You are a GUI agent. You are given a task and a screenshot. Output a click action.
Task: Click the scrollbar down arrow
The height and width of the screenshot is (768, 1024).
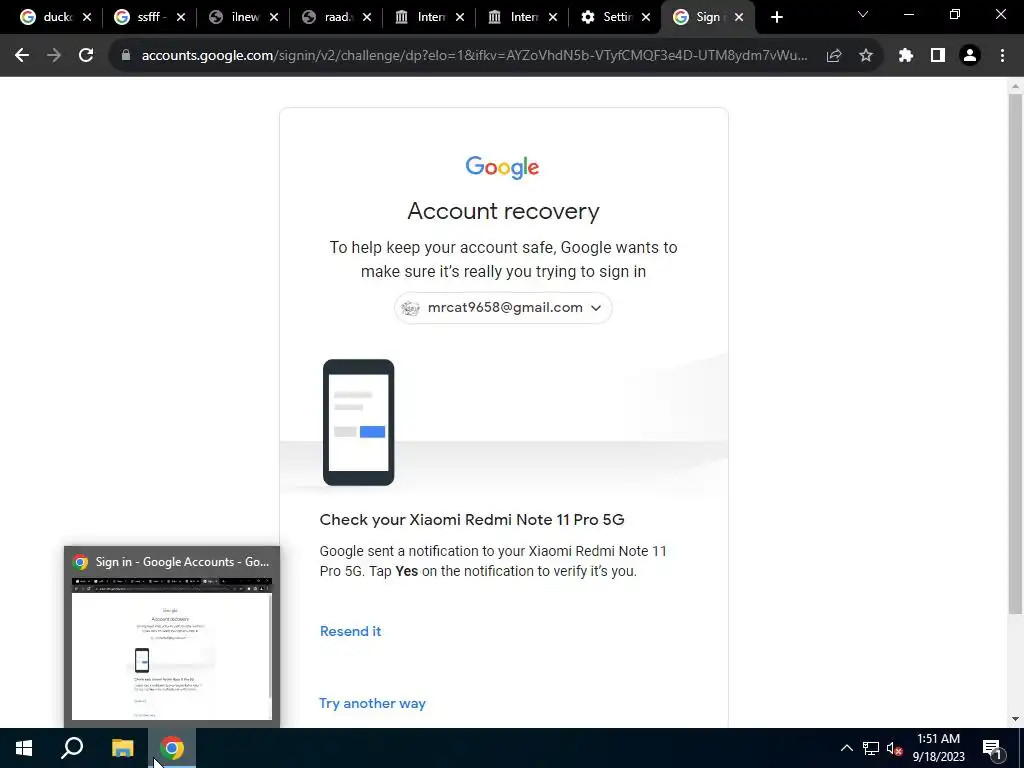(x=1015, y=719)
